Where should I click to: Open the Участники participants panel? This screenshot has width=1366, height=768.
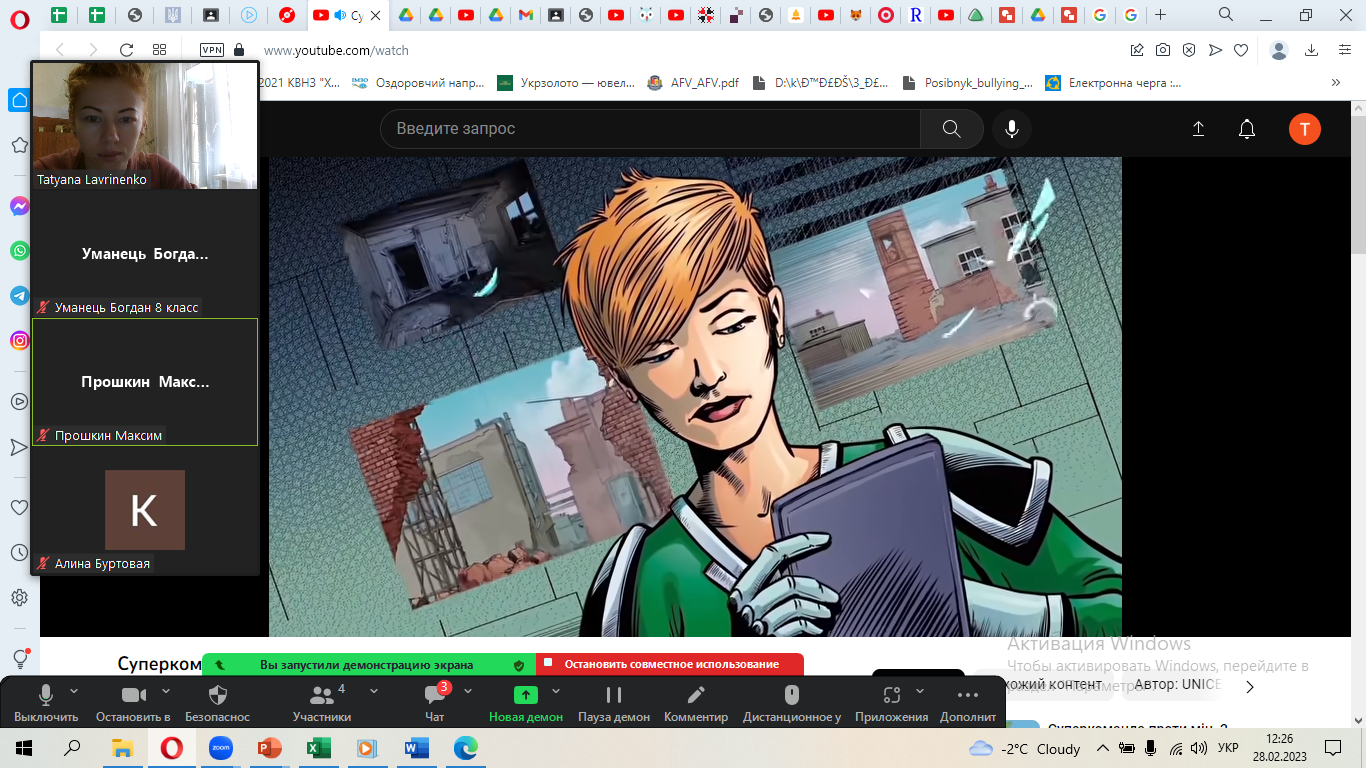point(322,704)
